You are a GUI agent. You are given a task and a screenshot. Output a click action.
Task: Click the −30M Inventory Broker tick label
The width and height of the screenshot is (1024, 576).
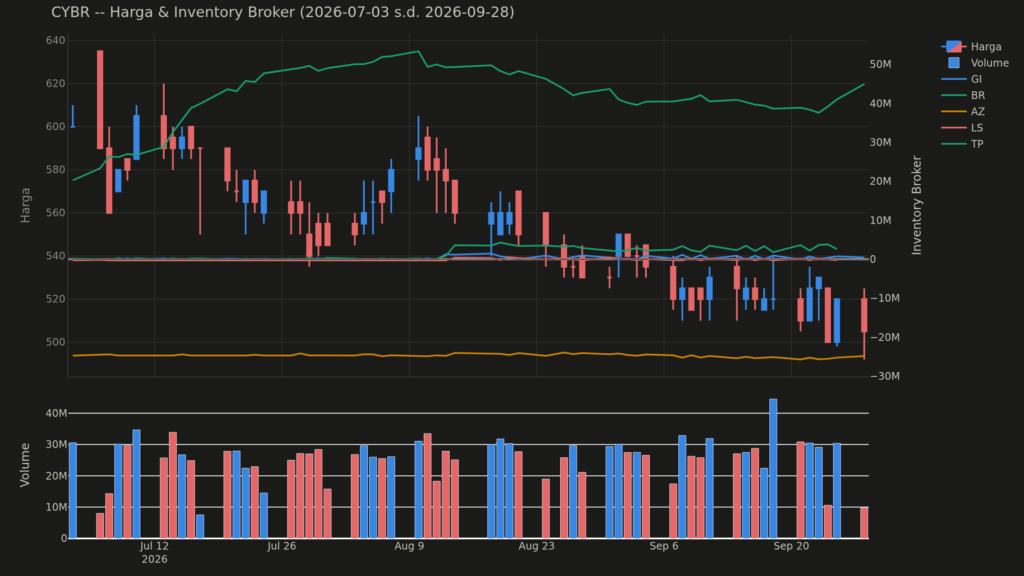click(885, 376)
